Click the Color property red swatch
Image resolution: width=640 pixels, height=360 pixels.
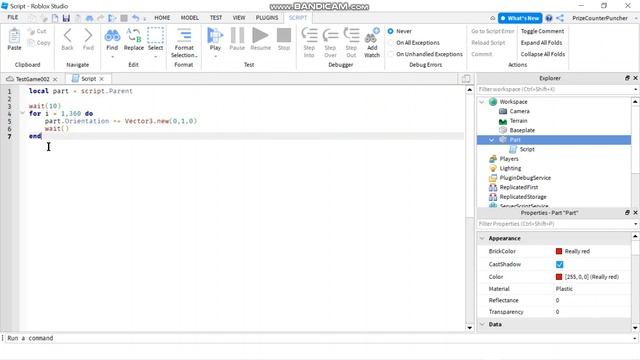[x=559, y=277]
